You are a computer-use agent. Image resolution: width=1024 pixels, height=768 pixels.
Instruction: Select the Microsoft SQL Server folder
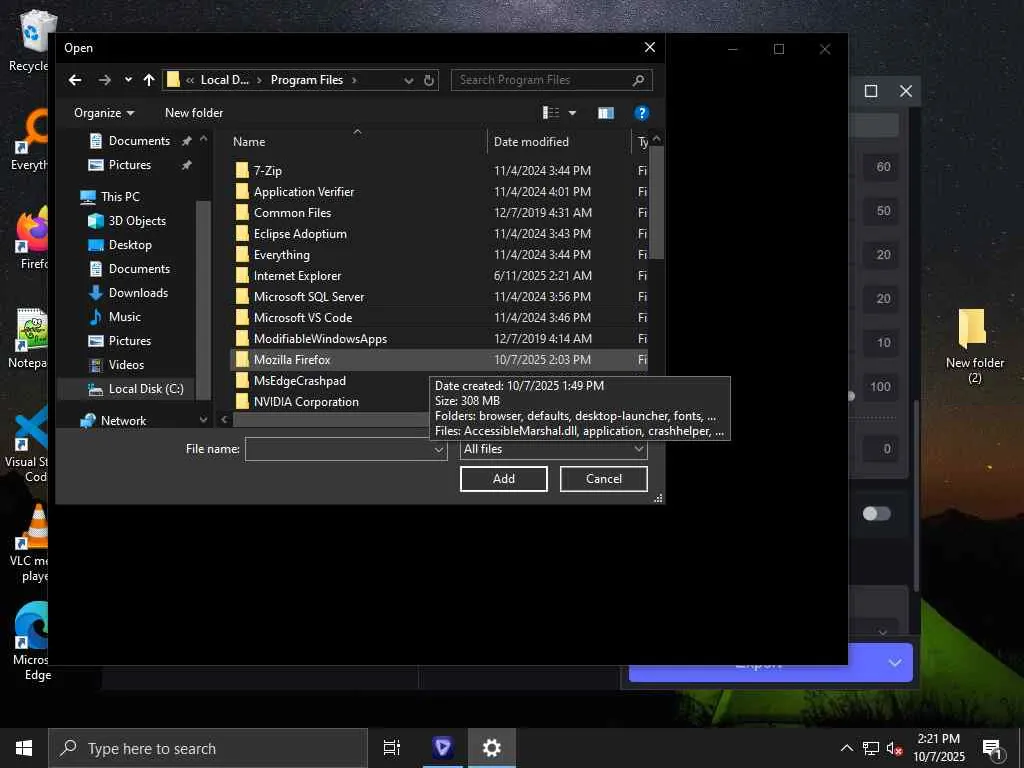tap(309, 297)
